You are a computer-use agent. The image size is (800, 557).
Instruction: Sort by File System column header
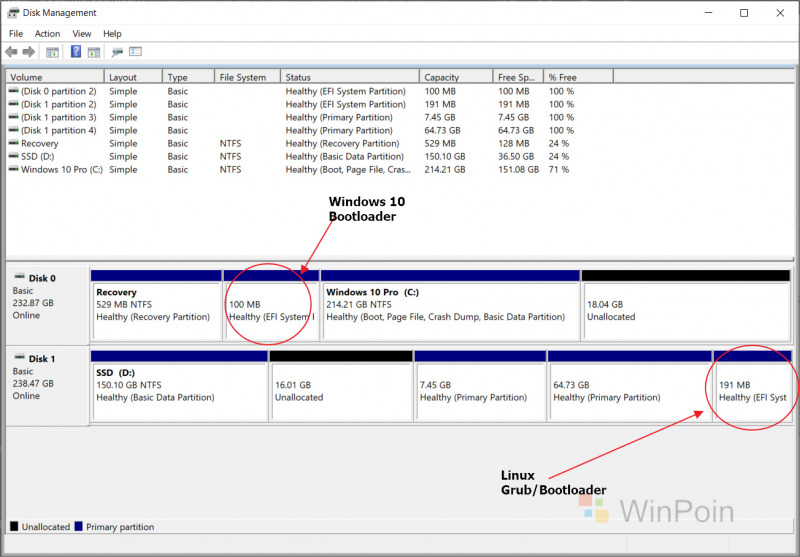click(247, 77)
